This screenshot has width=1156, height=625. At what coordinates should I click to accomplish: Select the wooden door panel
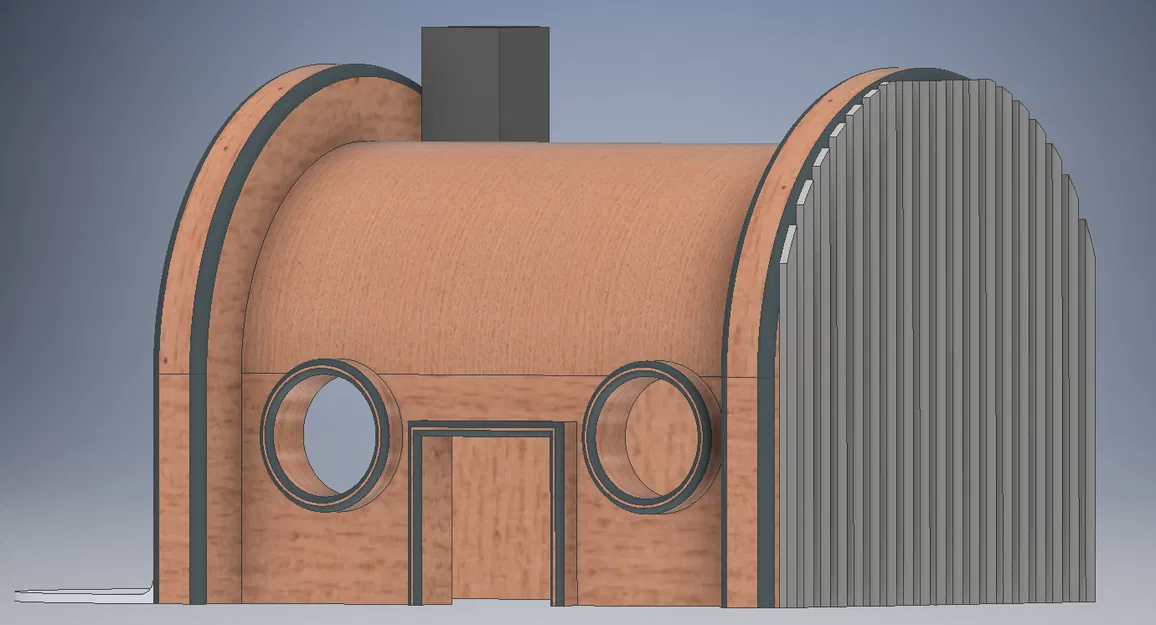pos(501,517)
